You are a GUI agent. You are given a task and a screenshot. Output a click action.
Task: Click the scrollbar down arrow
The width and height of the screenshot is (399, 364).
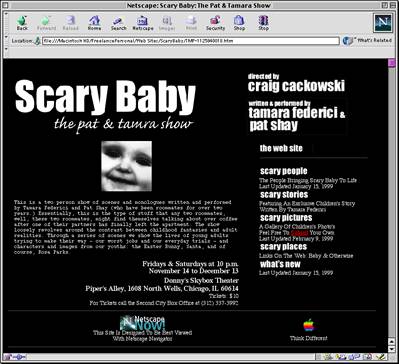pyautogui.click(x=392, y=350)
